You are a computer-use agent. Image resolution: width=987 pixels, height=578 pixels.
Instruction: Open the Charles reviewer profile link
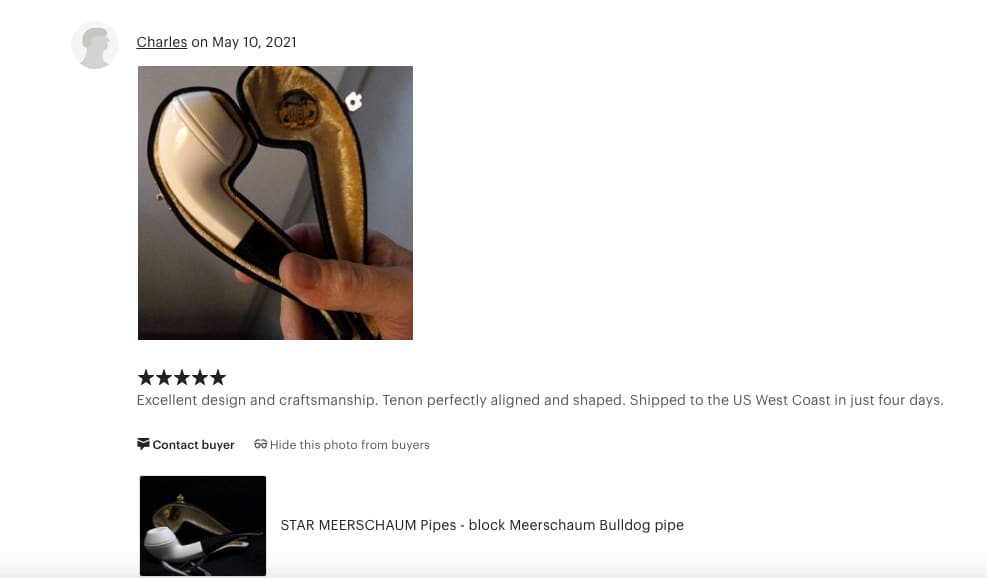[x=162, y=42]
